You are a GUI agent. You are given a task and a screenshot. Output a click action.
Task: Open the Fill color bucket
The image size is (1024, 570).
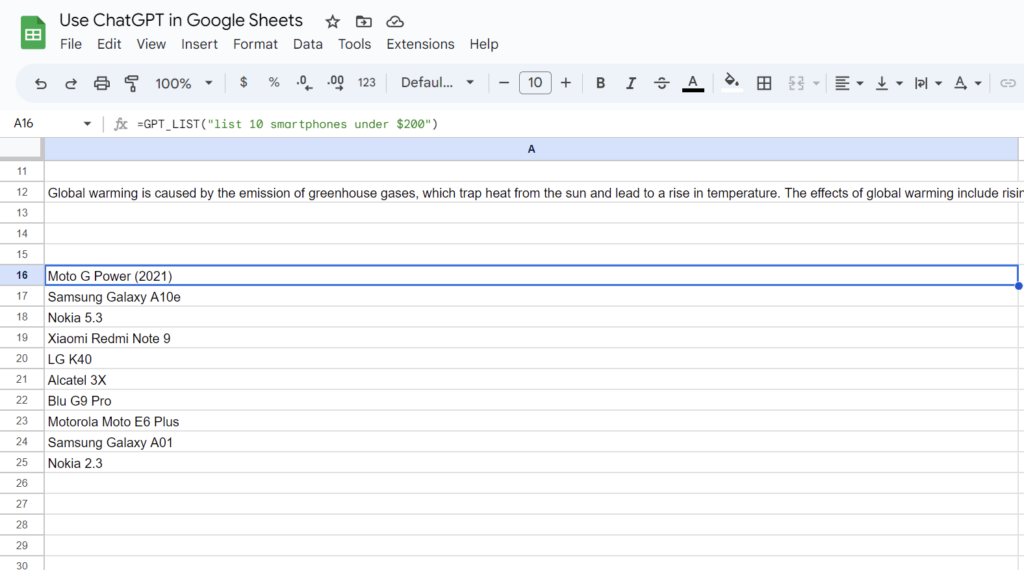tap(732, 83)
